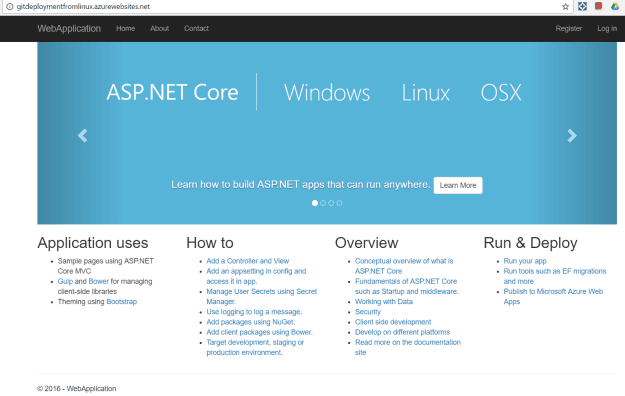Open the Google Drive extension icon
Image resolution: width=625 pixels, height=396 pixels.
click(x=615, y=6)
